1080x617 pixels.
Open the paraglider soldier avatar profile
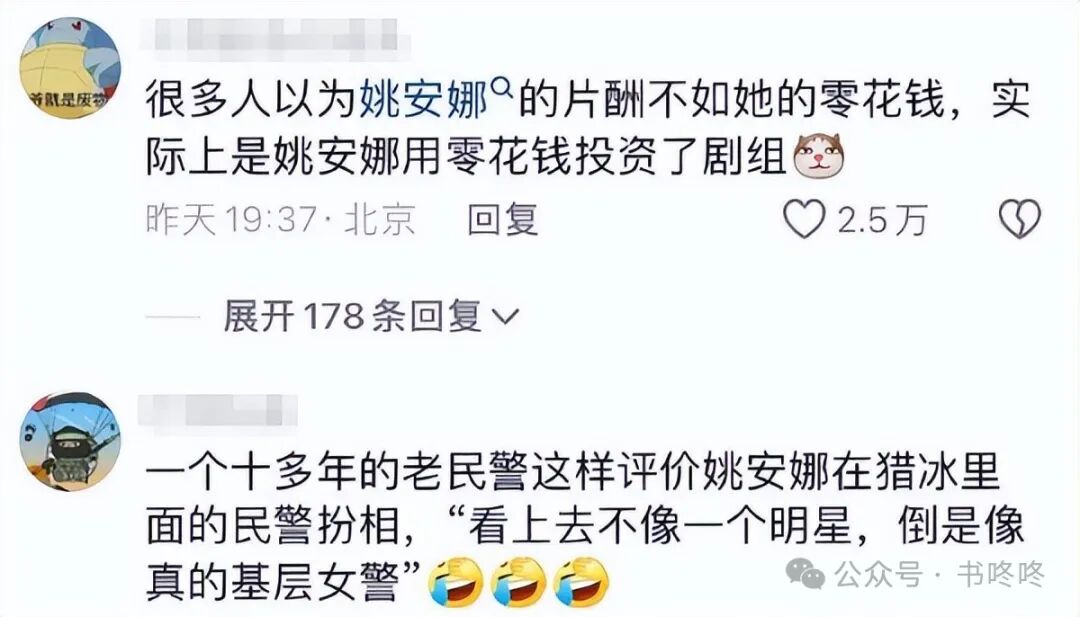point(70,441)
